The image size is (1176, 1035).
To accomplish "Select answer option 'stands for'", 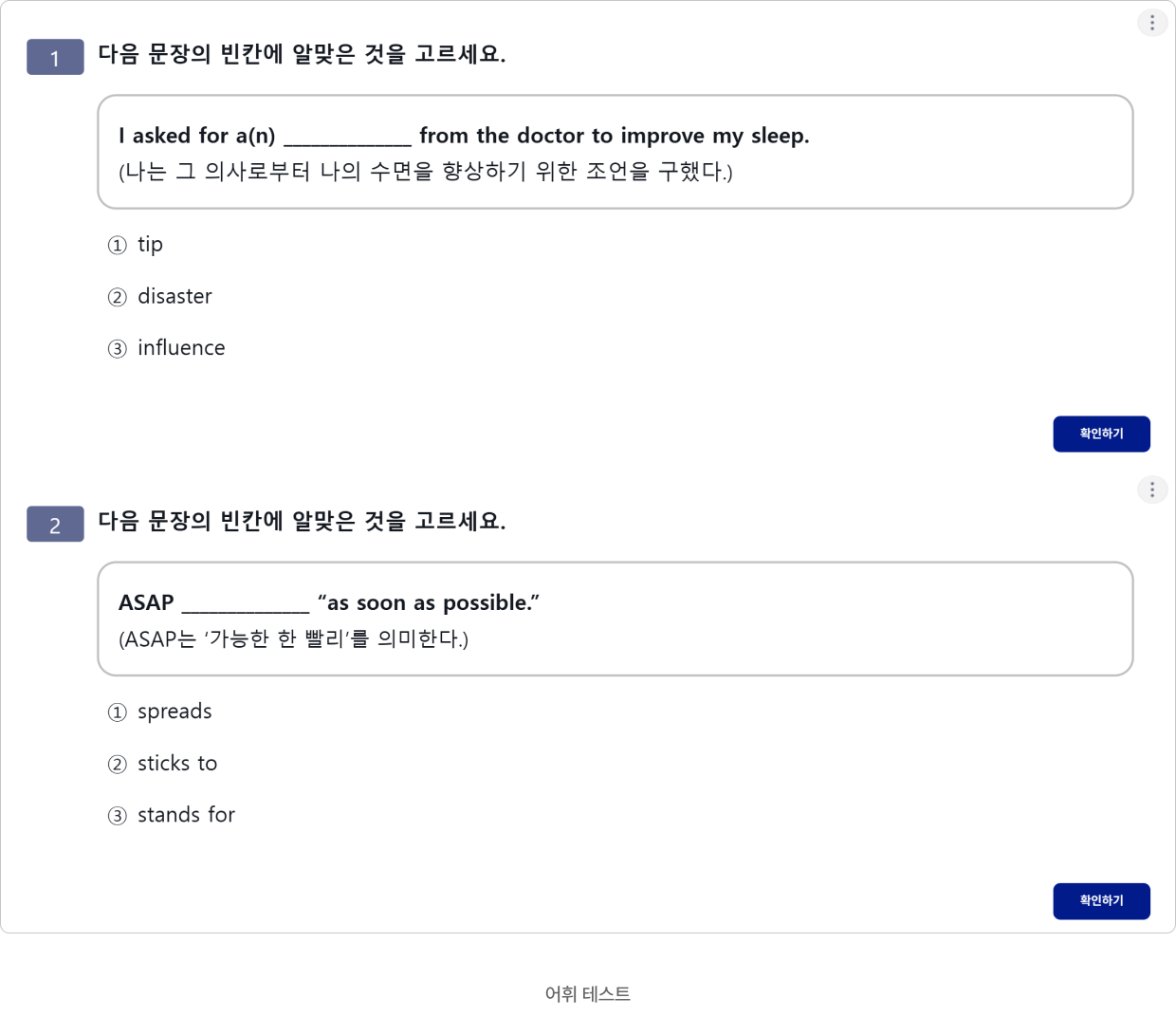I will [186, 815].
